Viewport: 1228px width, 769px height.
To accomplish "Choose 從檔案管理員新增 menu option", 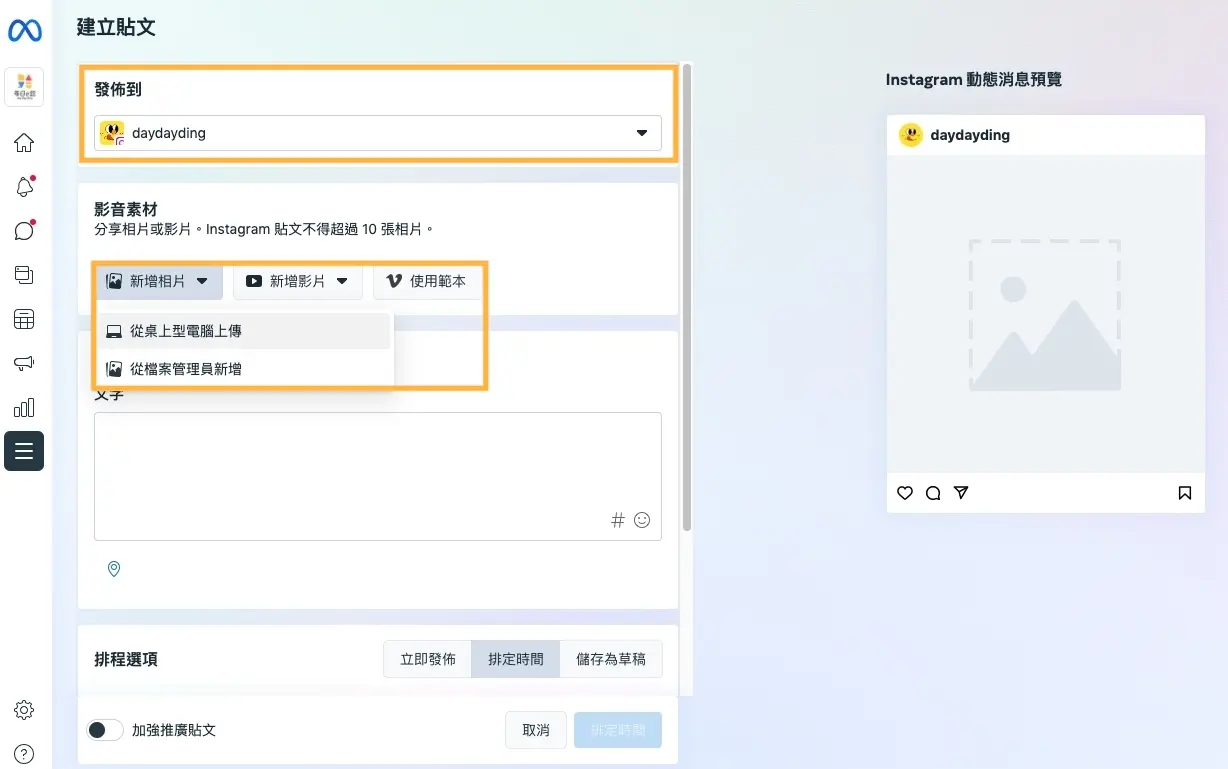I will (x=244, y=369).
